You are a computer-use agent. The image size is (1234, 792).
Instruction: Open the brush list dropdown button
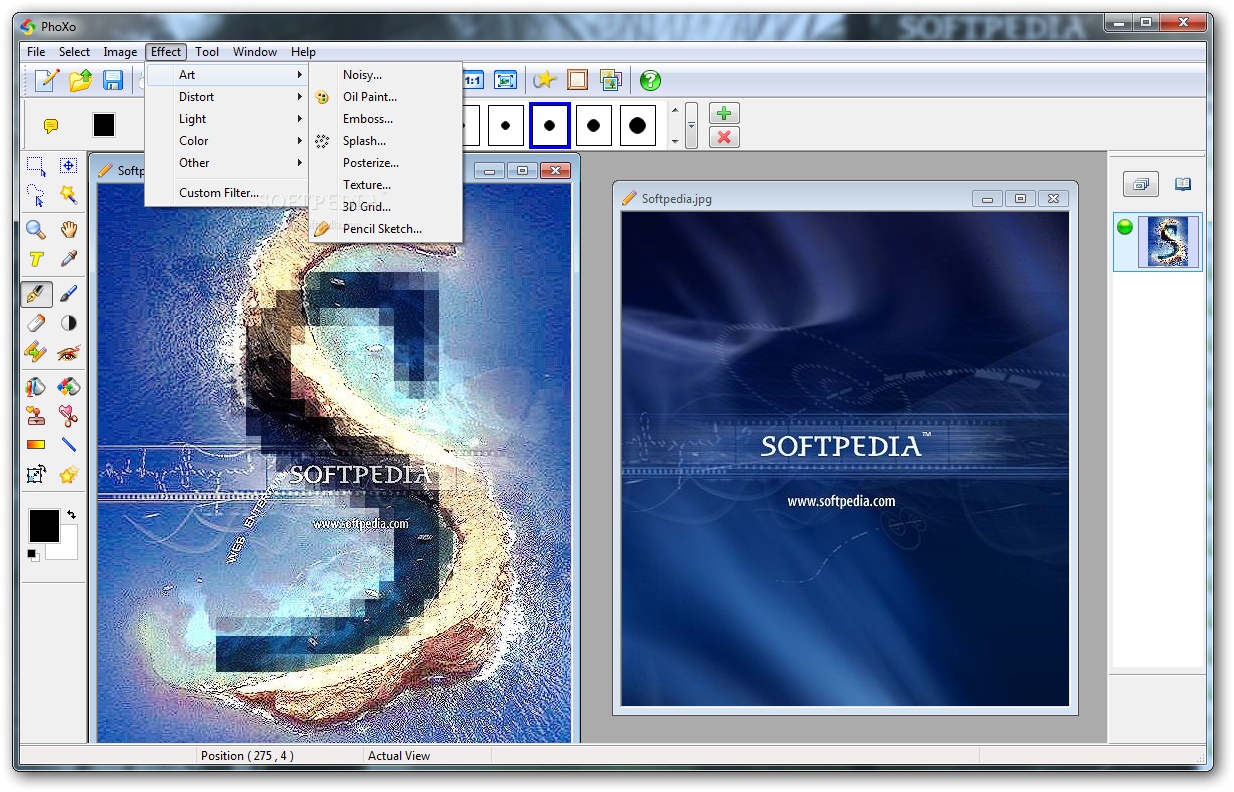691,125
